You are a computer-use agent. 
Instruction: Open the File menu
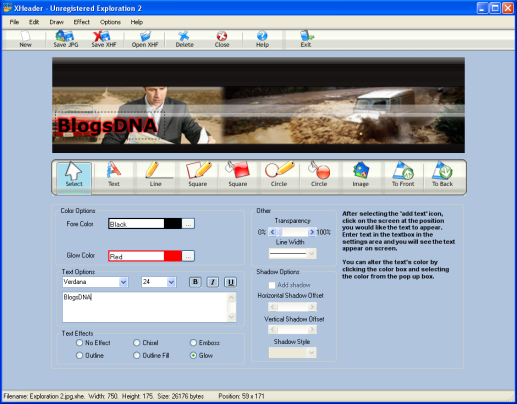(14, 22)
